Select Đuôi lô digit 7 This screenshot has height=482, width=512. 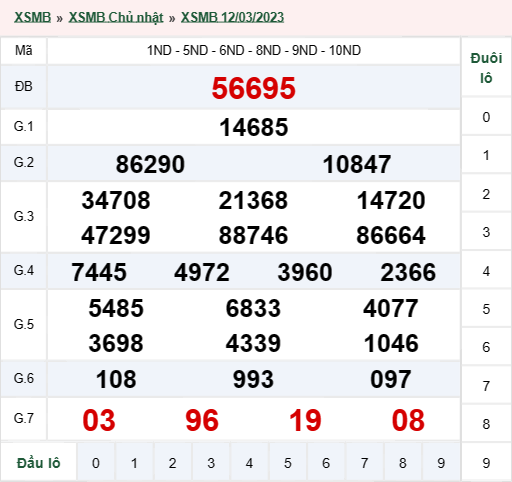pos(486,386)
